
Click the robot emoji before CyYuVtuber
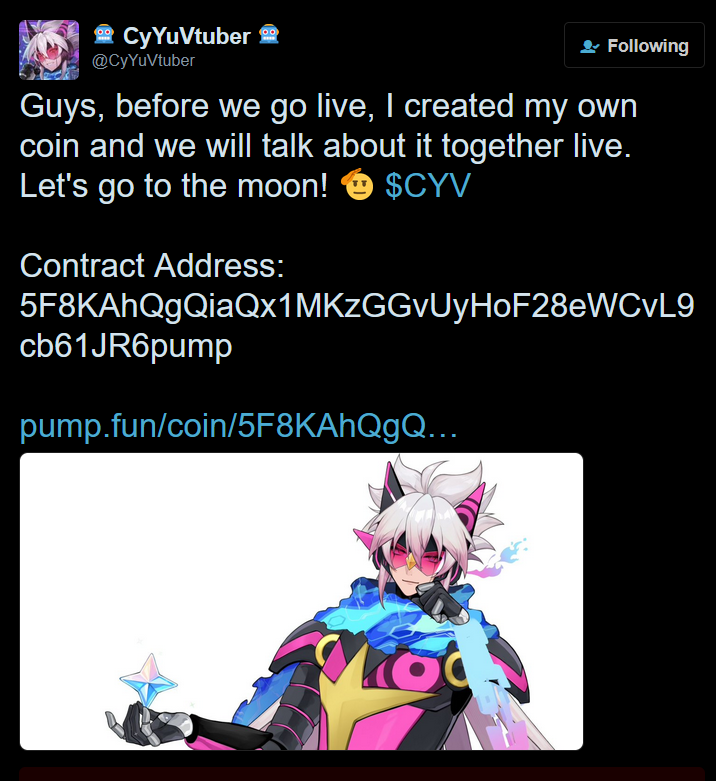104,35
